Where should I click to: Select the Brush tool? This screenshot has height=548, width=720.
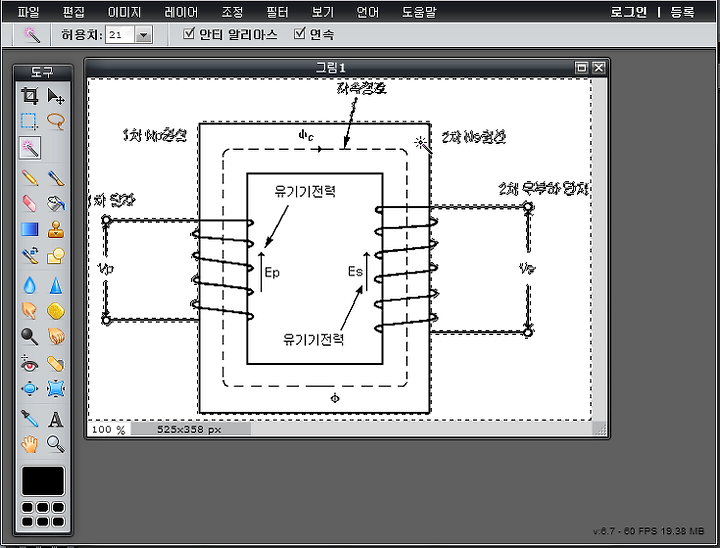[56, 178]
